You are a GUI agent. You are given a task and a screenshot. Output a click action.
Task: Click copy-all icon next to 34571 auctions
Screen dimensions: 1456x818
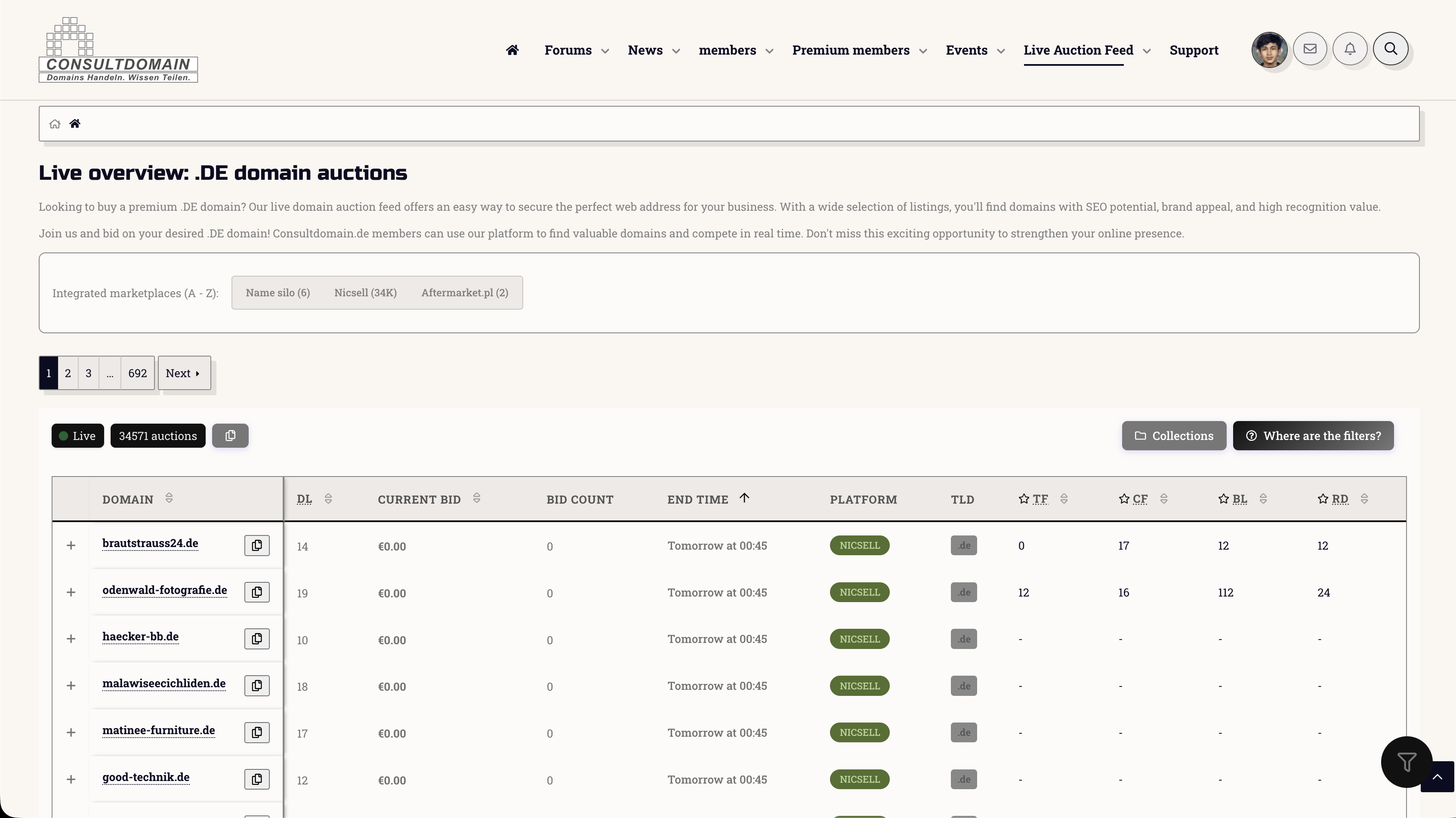tap(230, 436)
